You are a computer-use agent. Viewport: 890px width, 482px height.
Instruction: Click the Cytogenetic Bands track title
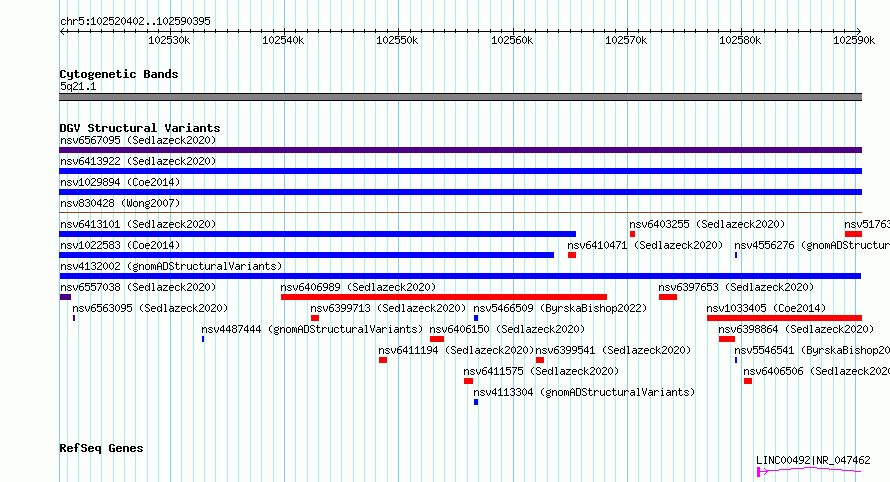click(119, 74)
